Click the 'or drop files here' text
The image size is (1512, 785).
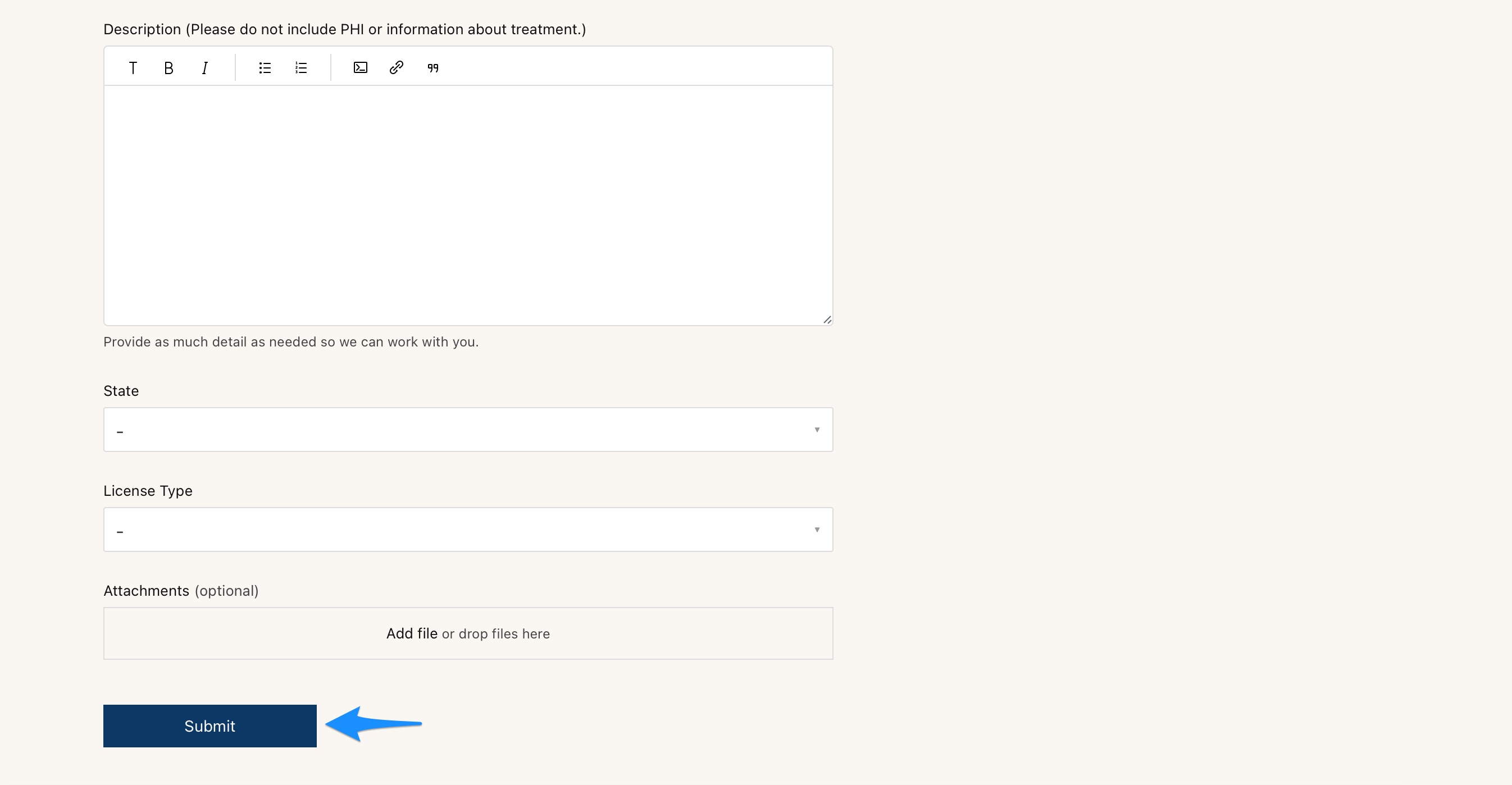(495, 633)
